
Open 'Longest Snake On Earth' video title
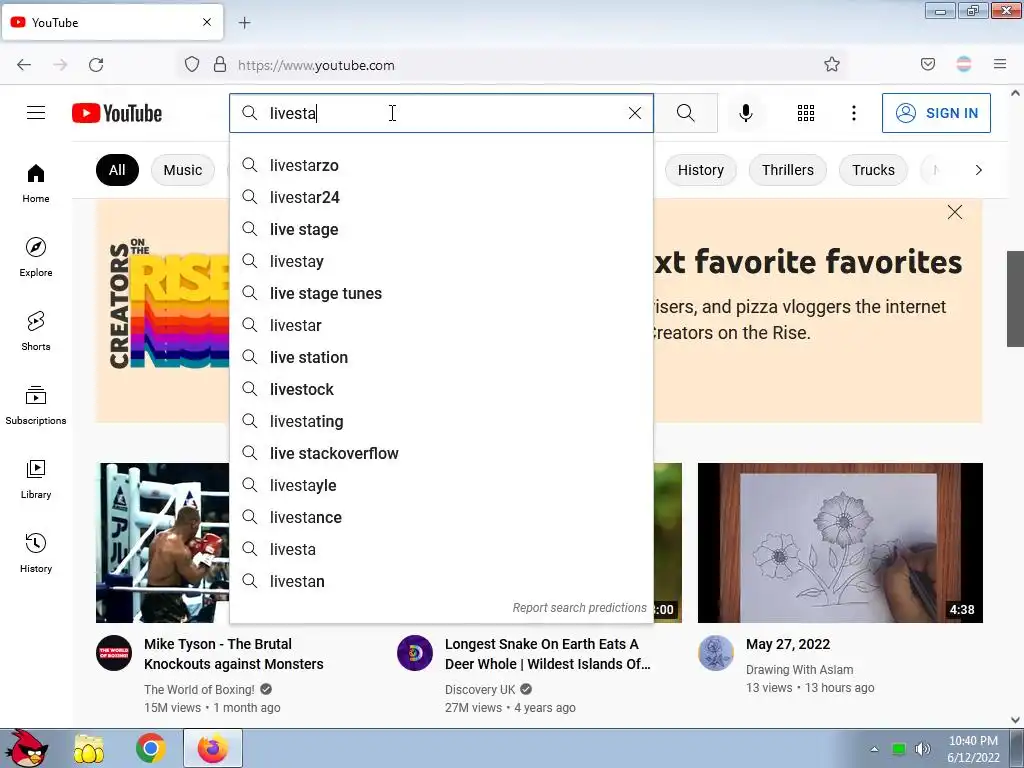tap(547, 654)
